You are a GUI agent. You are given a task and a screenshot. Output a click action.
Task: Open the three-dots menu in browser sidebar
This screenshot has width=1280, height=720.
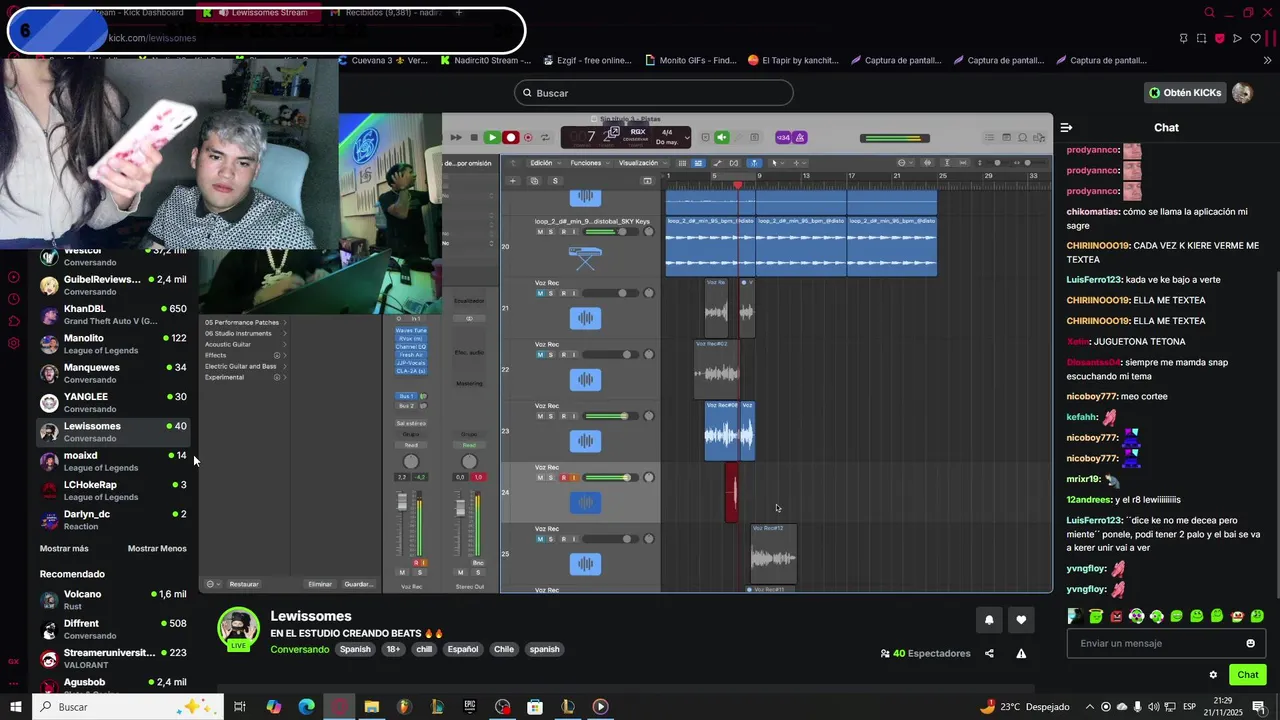pos(14,682)
